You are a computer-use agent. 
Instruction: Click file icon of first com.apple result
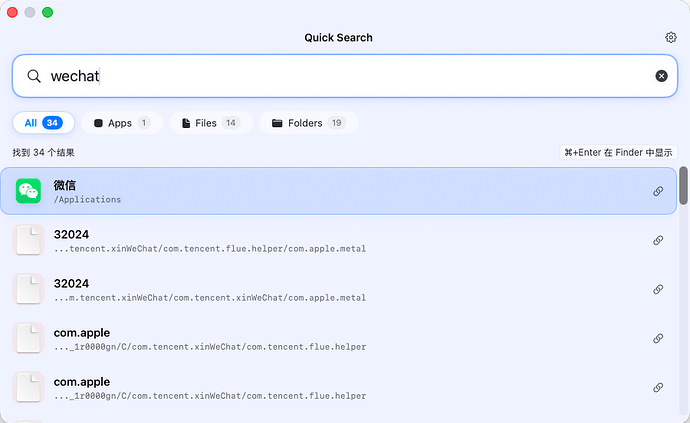pyautogui.click(x=29, y=338)
